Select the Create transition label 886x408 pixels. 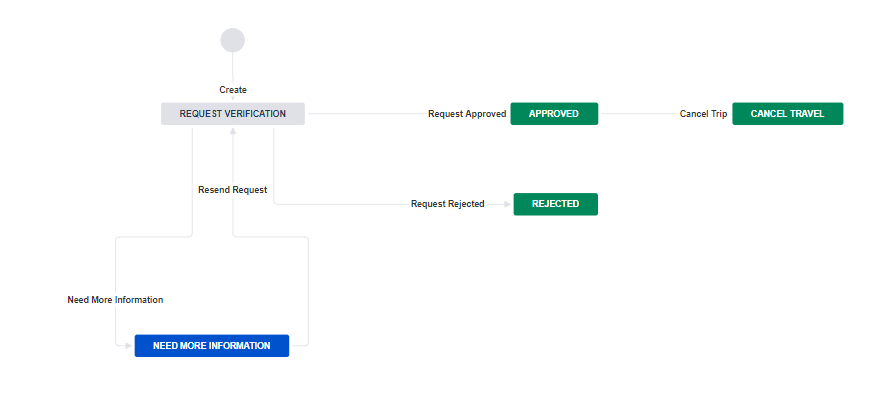[x=233, y=90]
